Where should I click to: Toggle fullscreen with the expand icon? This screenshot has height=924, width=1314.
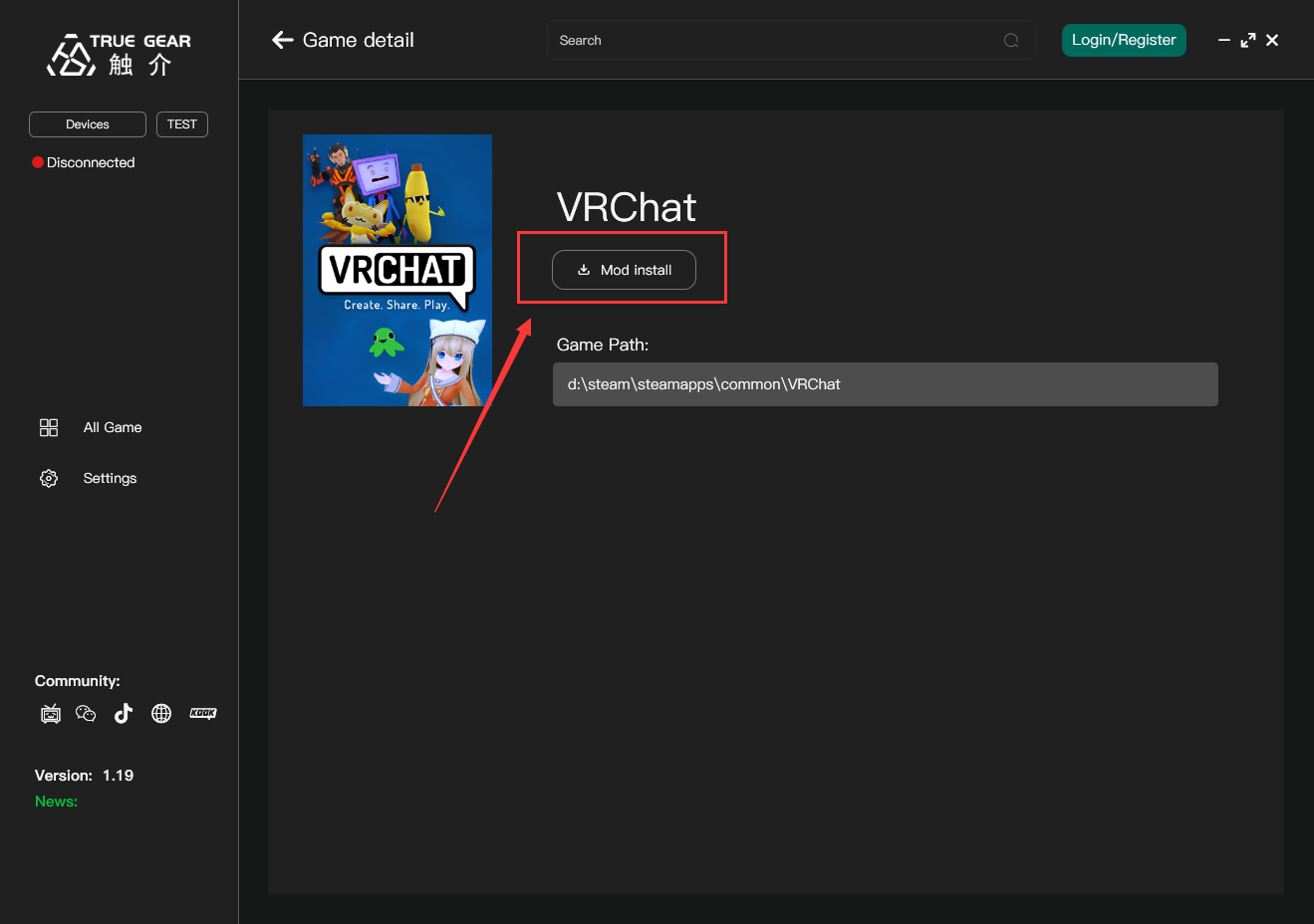(1248, 40)
